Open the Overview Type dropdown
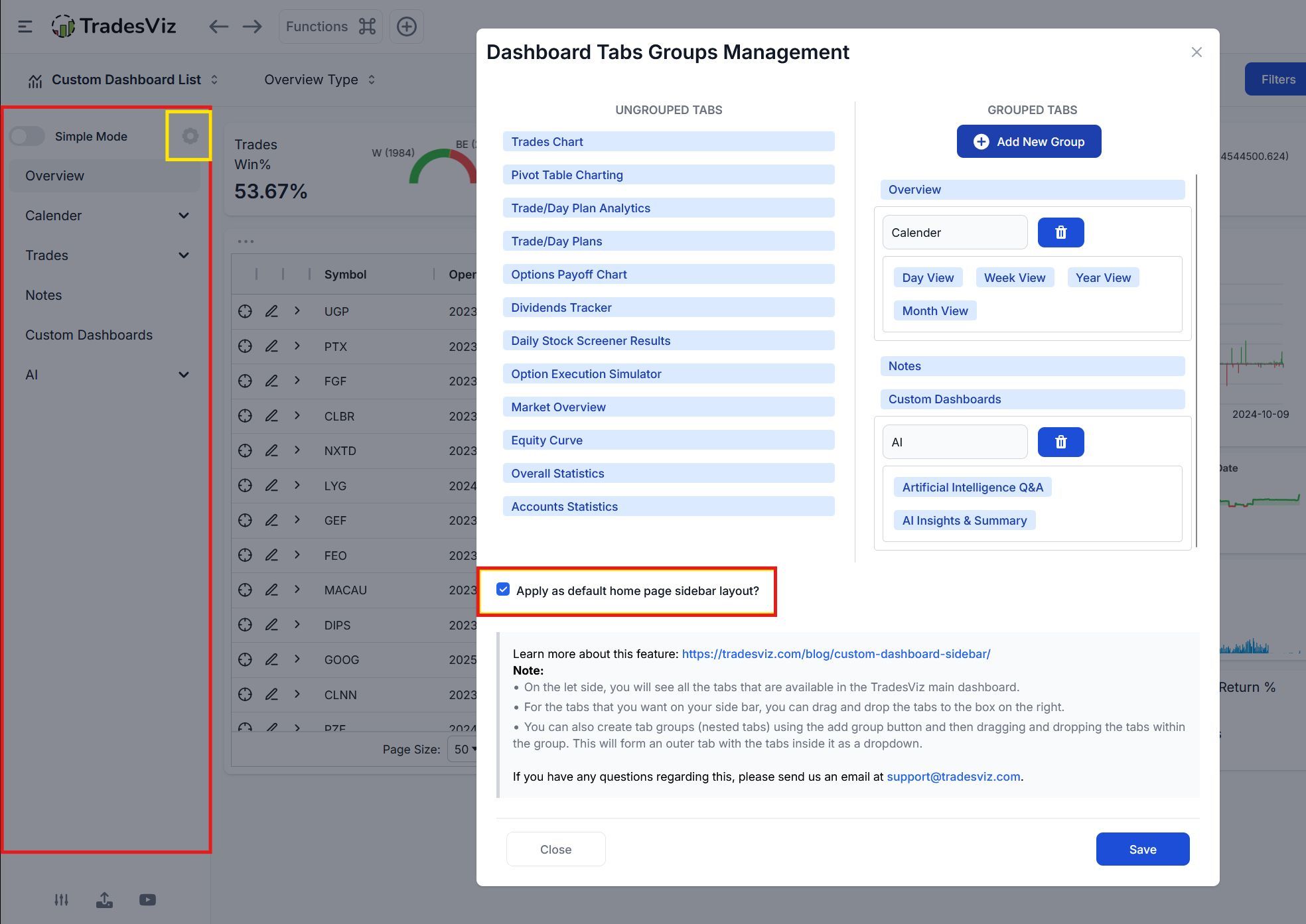Viewport: 1306px width, 924px height. click(x=319, y=80)
